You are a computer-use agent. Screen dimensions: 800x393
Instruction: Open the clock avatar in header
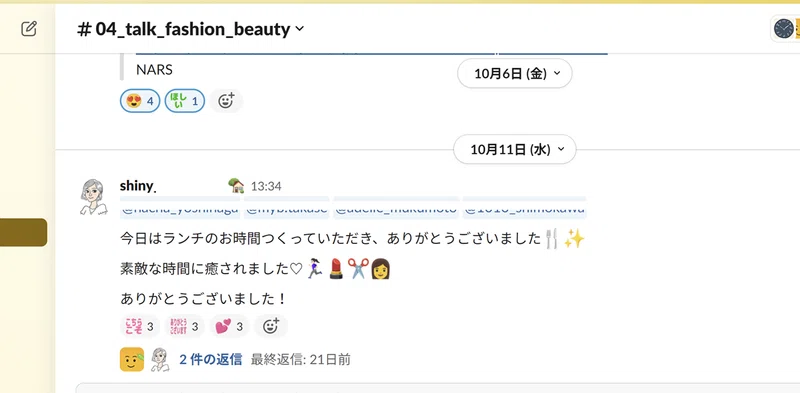784,29
